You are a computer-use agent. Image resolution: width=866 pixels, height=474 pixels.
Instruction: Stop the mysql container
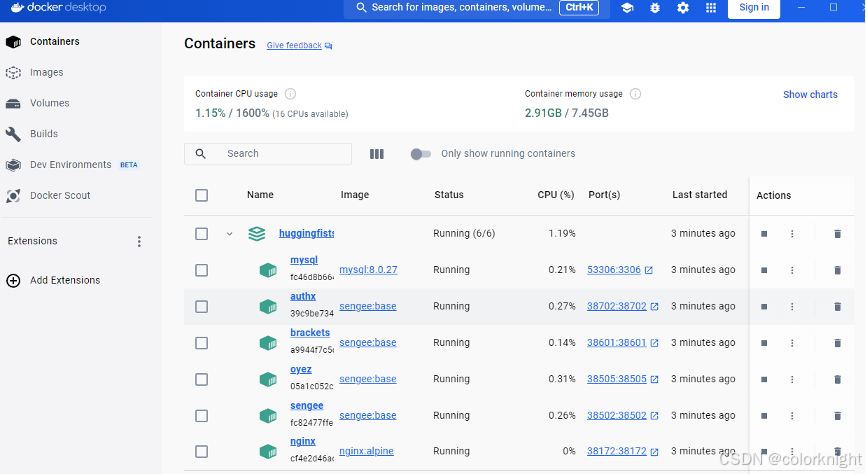coord(764,270)
